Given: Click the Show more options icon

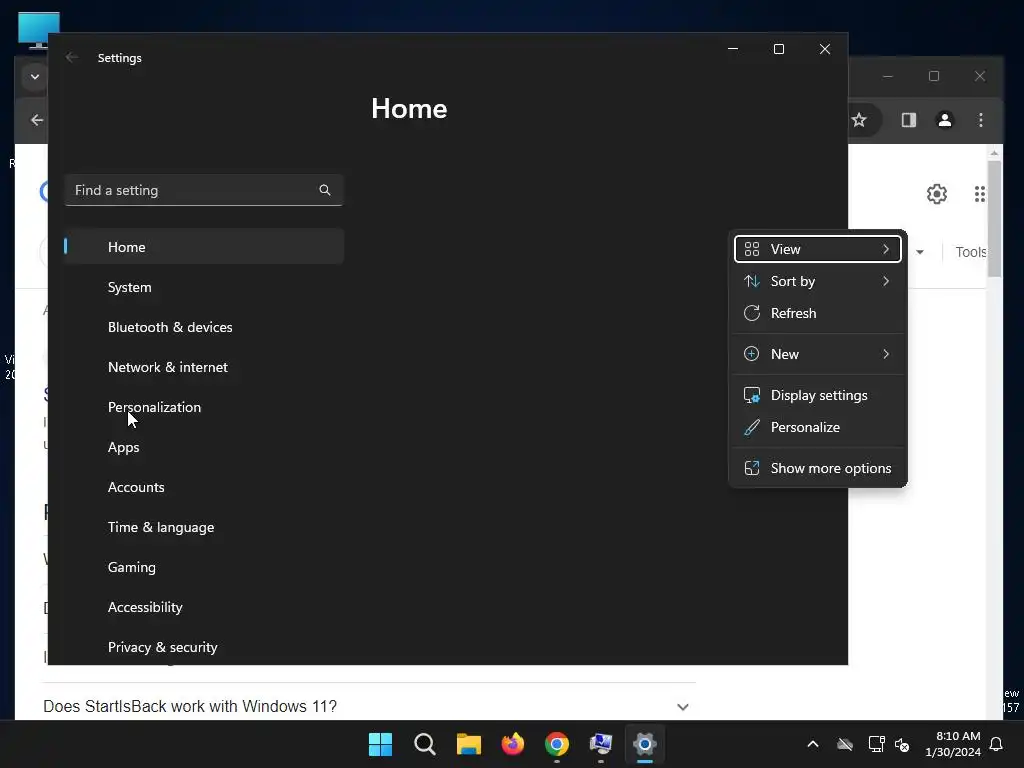Looking at the screenshot, I should (752, 468).
